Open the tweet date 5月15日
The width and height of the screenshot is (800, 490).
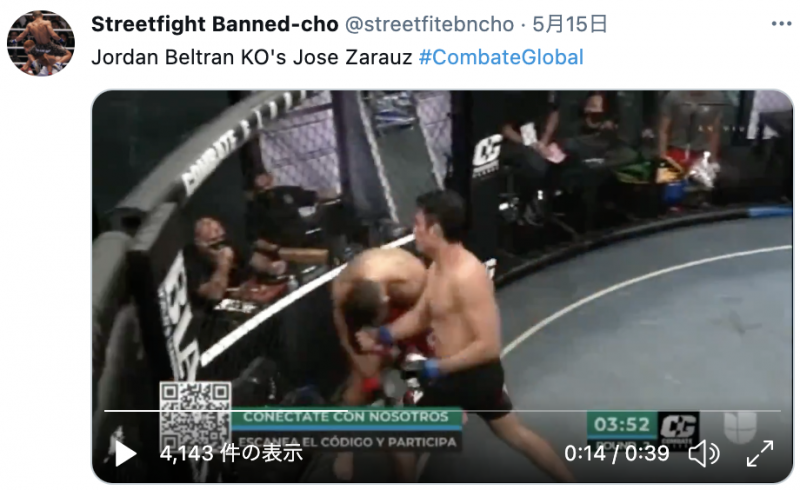[570, 24]
